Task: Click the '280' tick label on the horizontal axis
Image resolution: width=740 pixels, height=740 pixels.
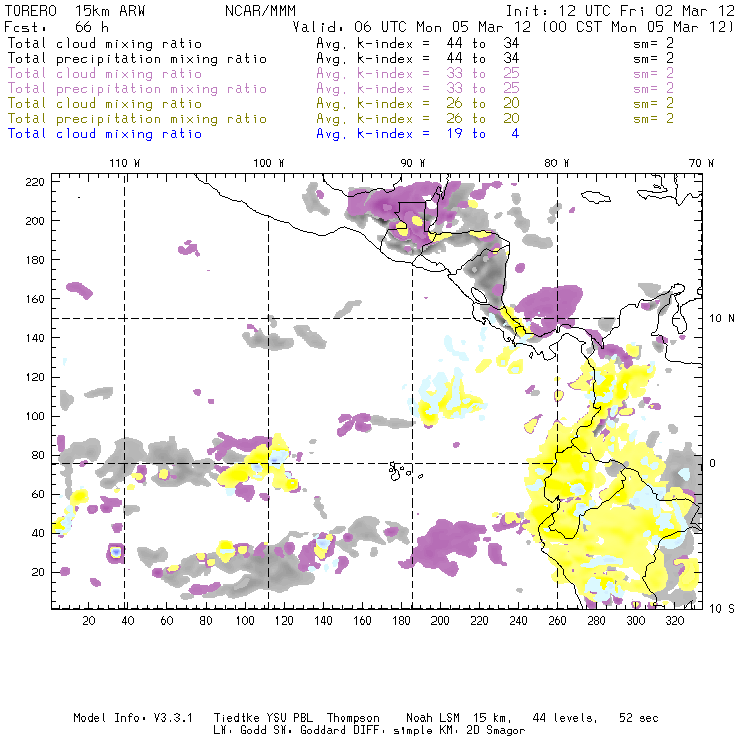Action: (x=597, y=621)
